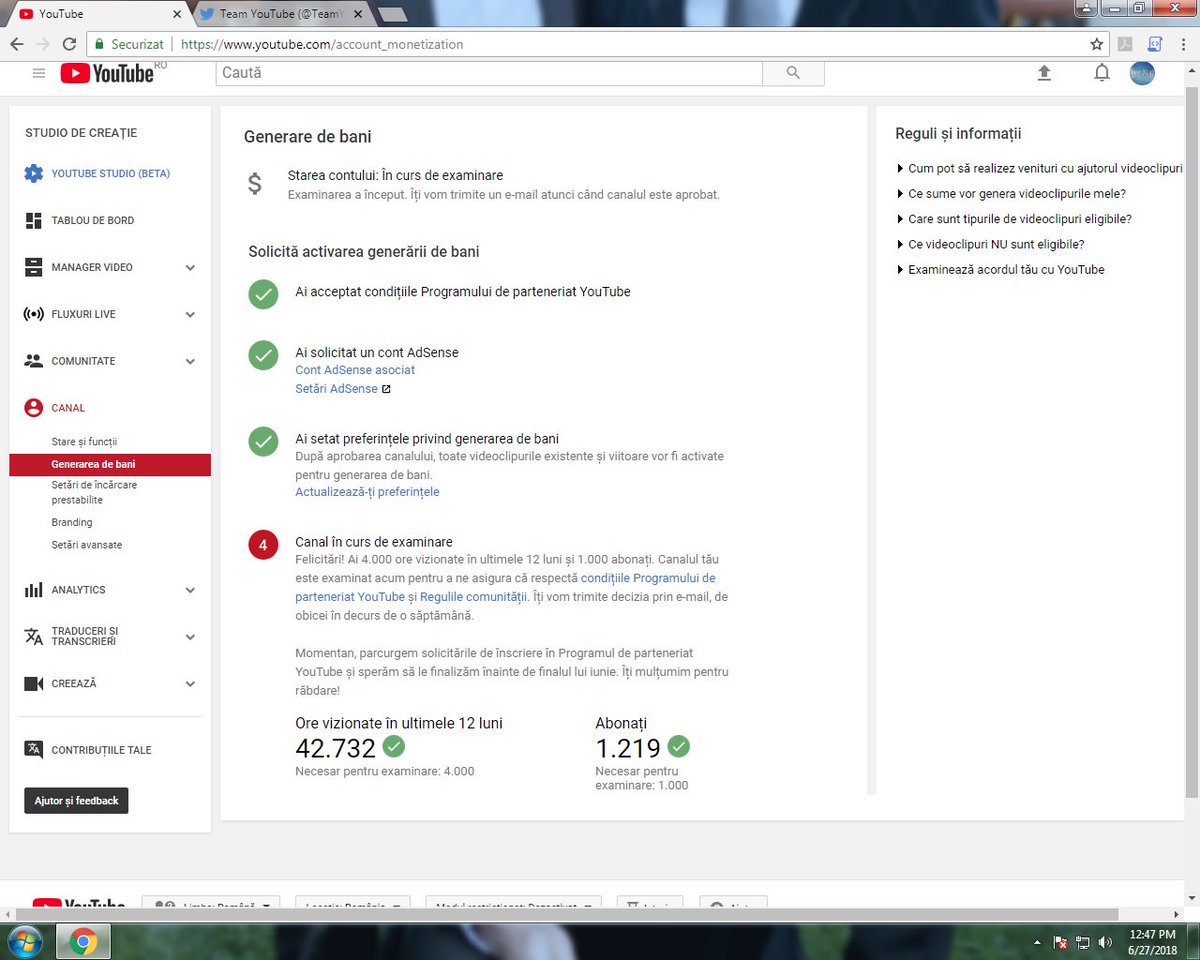Open the Windows Start menu

coord(24,942)
